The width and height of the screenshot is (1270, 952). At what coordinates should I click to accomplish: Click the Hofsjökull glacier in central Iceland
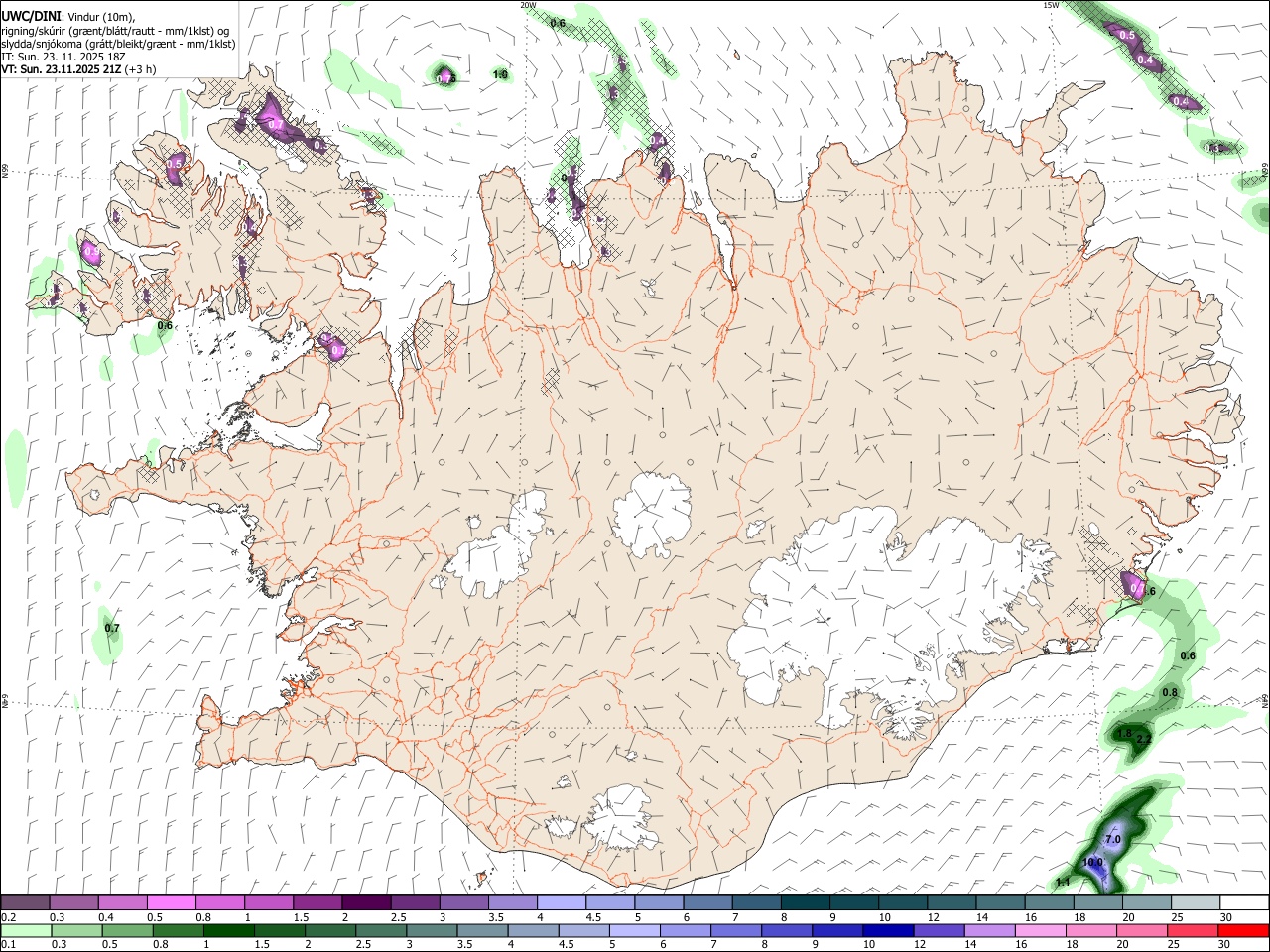point(652,514)
